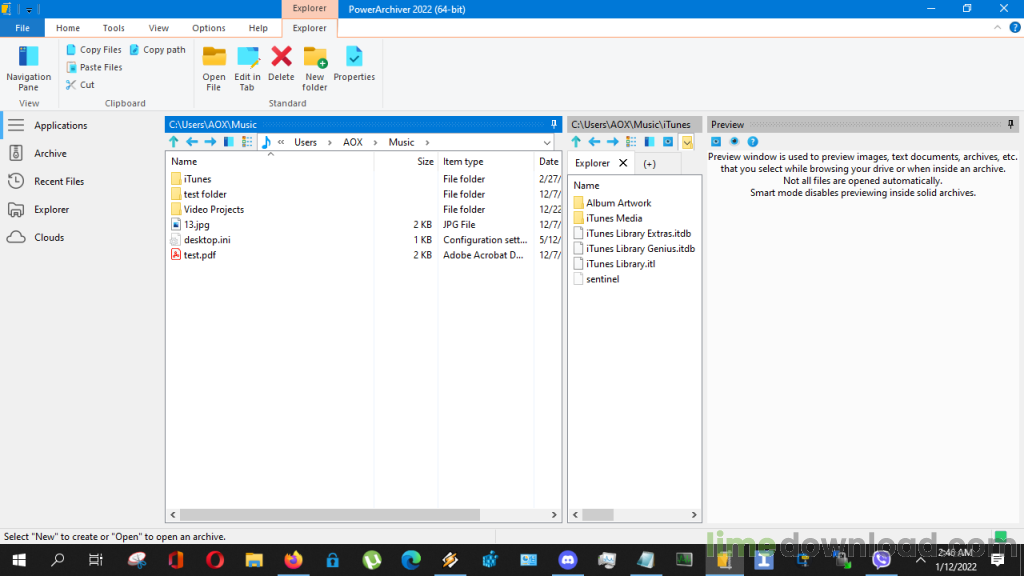Screen dimensions: 1024x576
Task: Expand the yellow dropdown in iTunes pane toolbar
Action: pos(688,142)
